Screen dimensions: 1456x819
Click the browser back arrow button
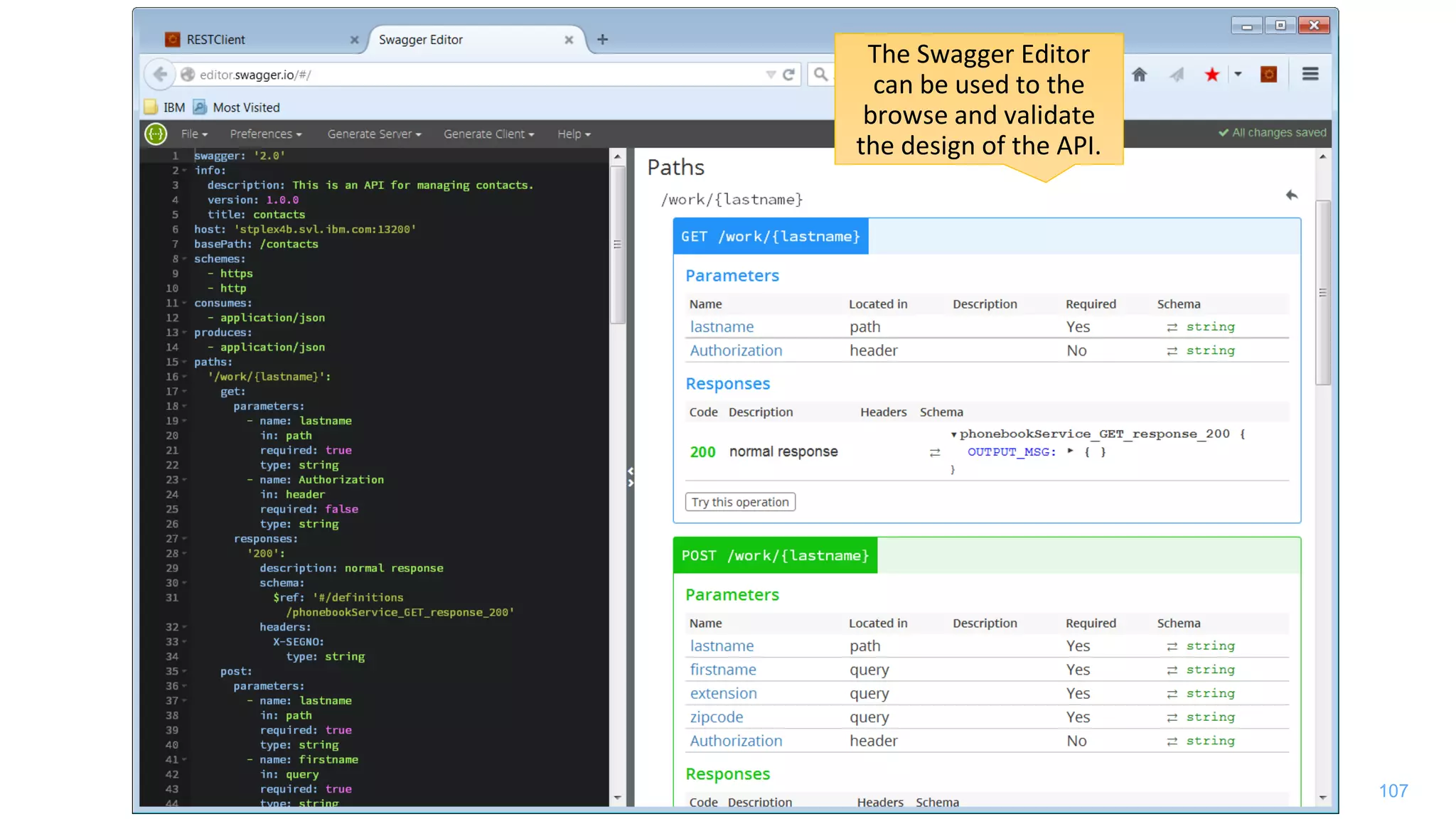click(159, 74)
